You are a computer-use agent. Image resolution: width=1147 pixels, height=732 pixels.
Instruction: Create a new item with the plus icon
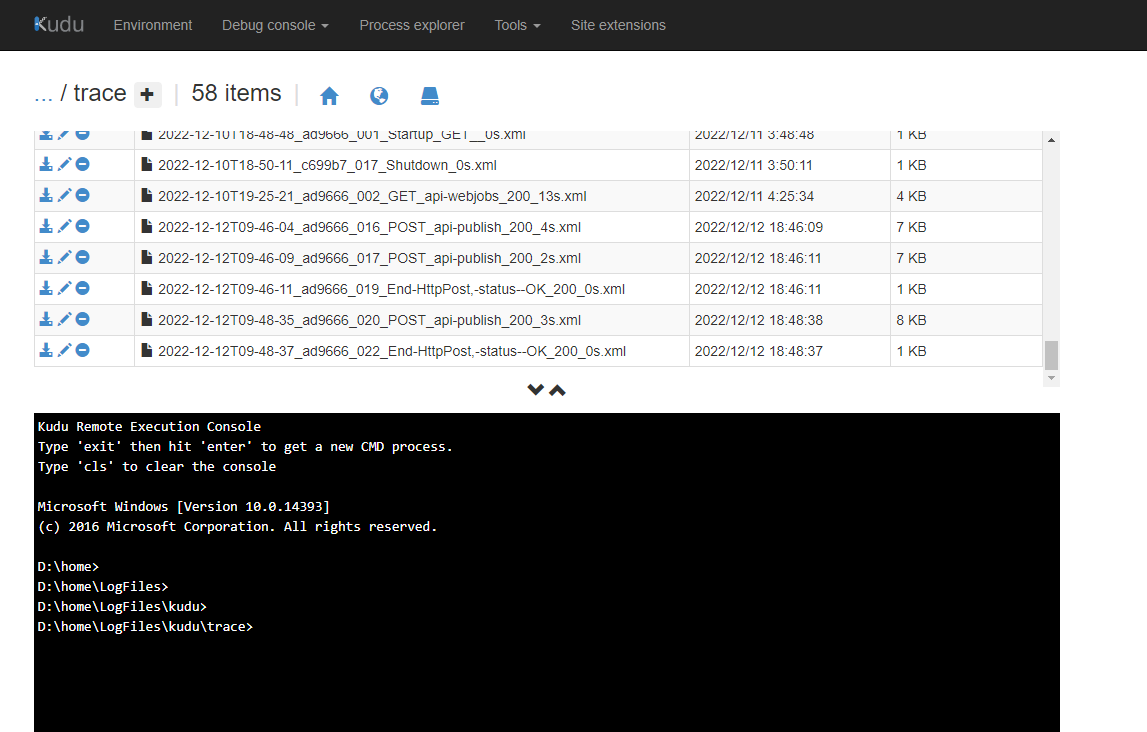coord(147,94)
